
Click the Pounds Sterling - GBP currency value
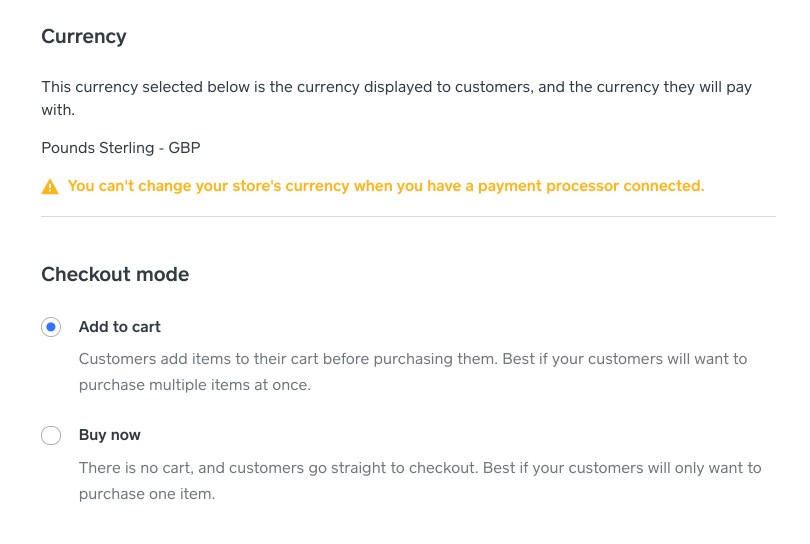tap(121, 148)
